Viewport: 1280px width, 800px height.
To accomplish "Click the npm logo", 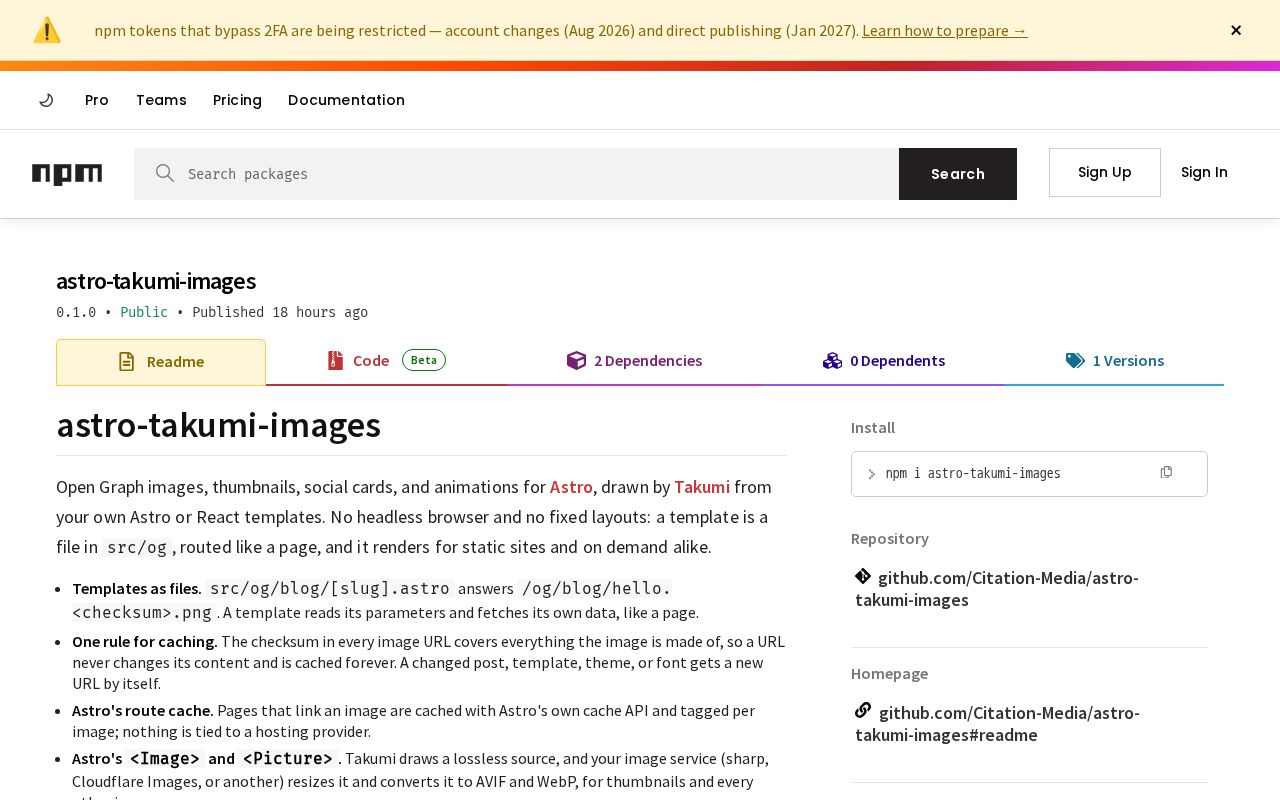I will point(67,174).
